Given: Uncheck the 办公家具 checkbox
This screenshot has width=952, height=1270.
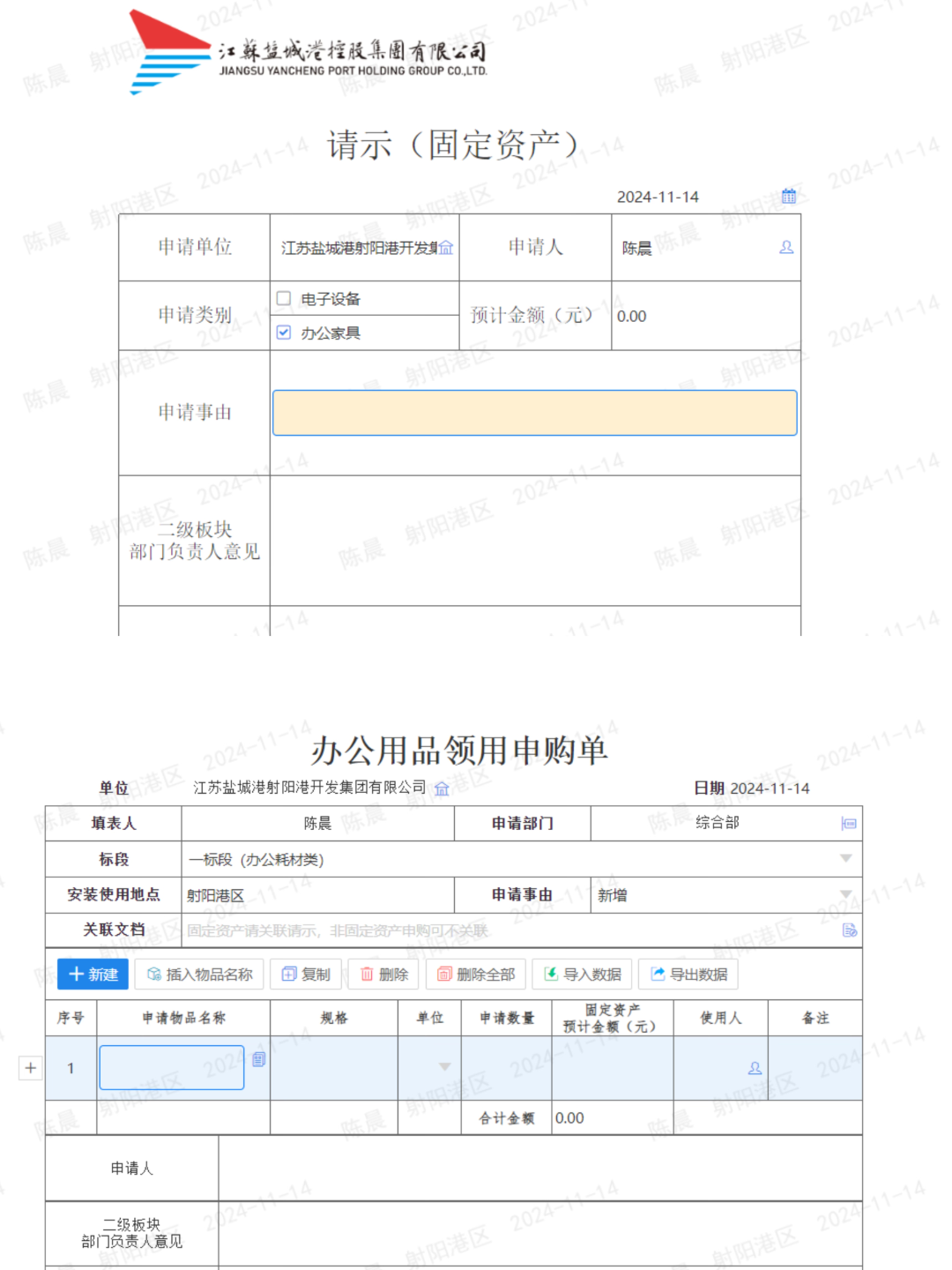Looking at the screenshot, I should [x=284, y=332].
